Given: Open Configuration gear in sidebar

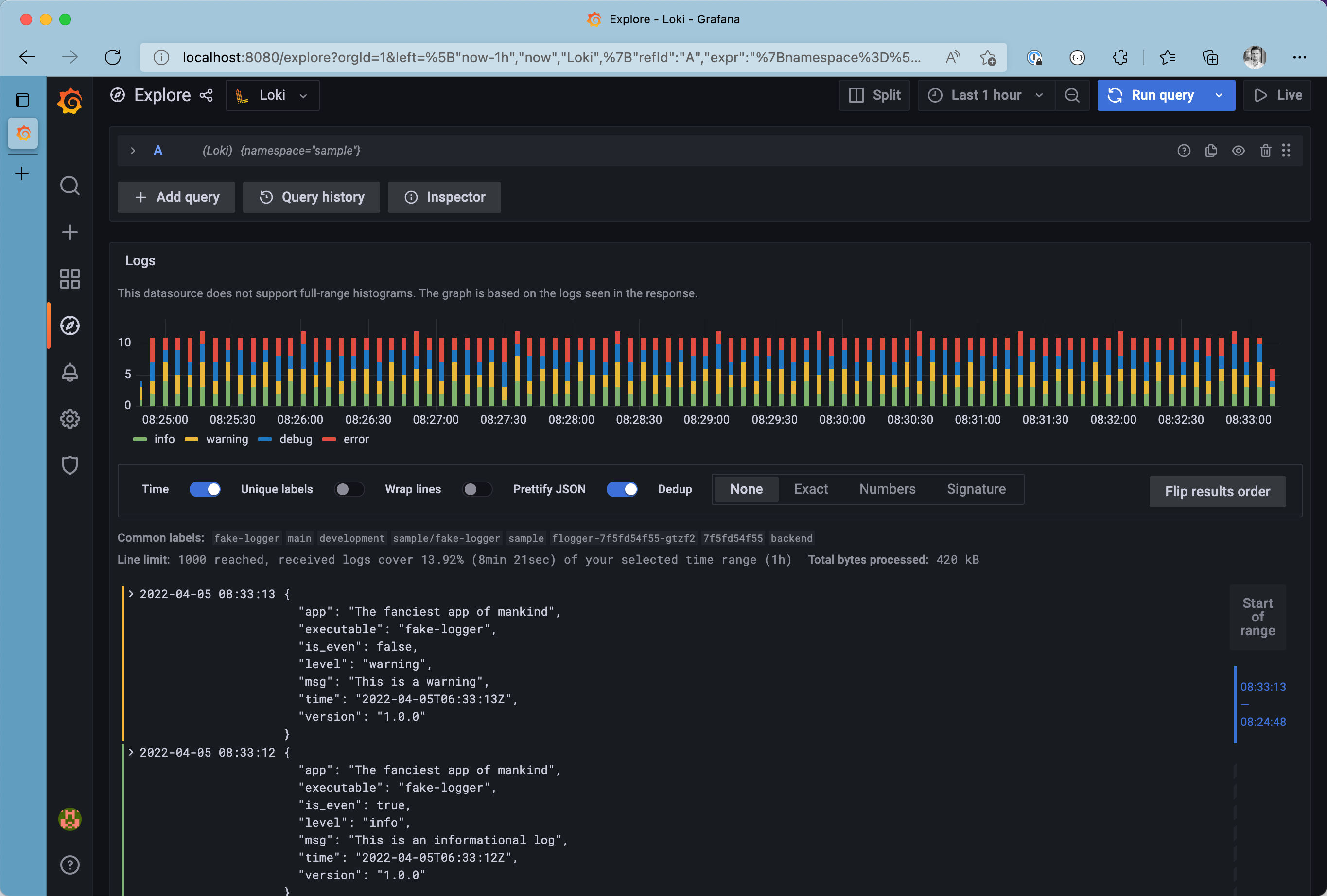Looking at the screenshot, I should click(70, 419).
